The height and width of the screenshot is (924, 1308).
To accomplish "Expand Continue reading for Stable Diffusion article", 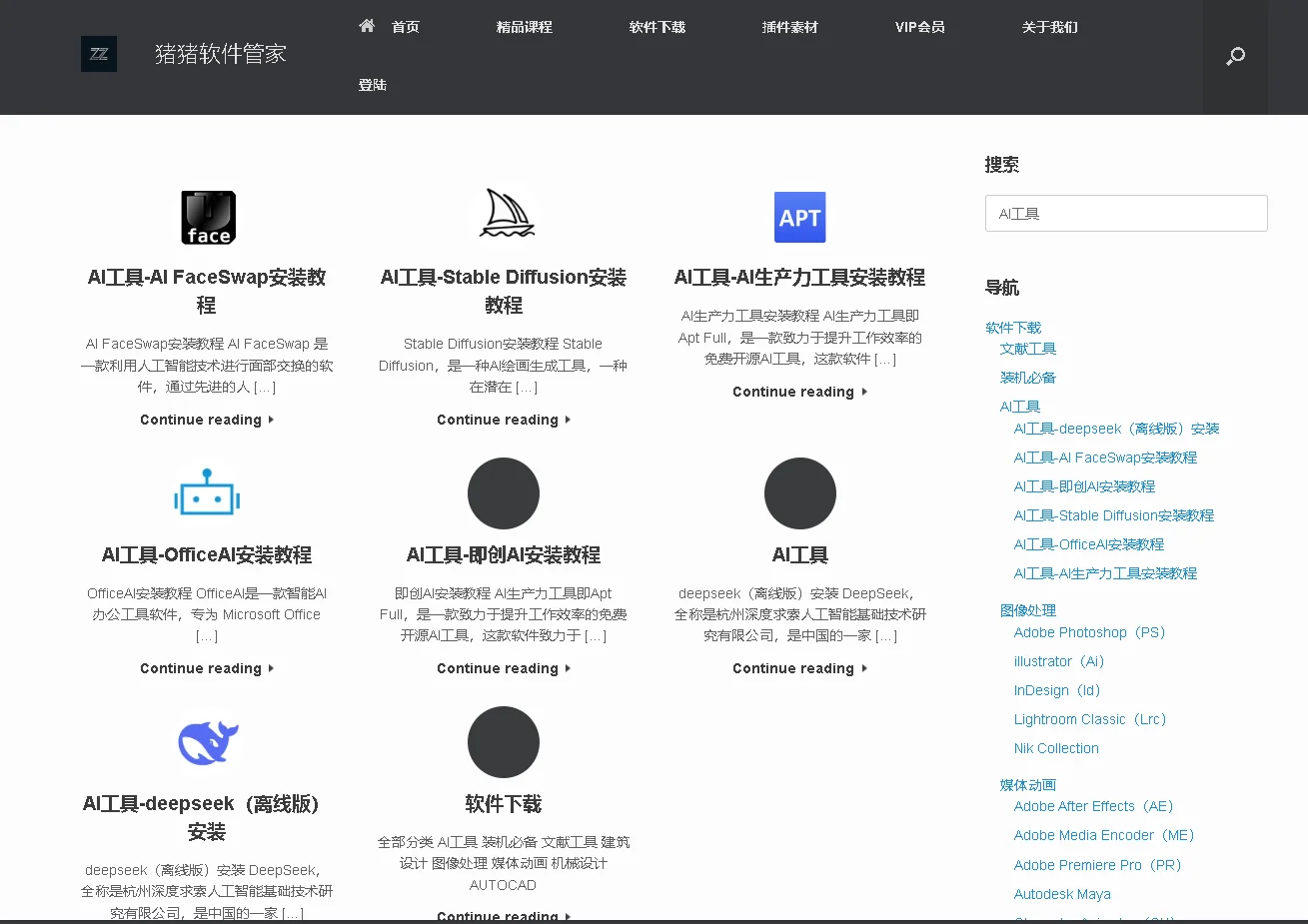I will coord(504,420).
